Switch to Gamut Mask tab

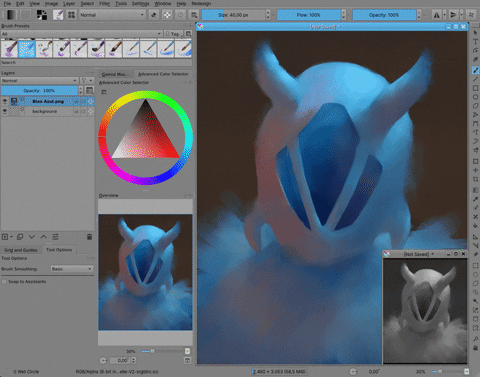tap(114, 74)
